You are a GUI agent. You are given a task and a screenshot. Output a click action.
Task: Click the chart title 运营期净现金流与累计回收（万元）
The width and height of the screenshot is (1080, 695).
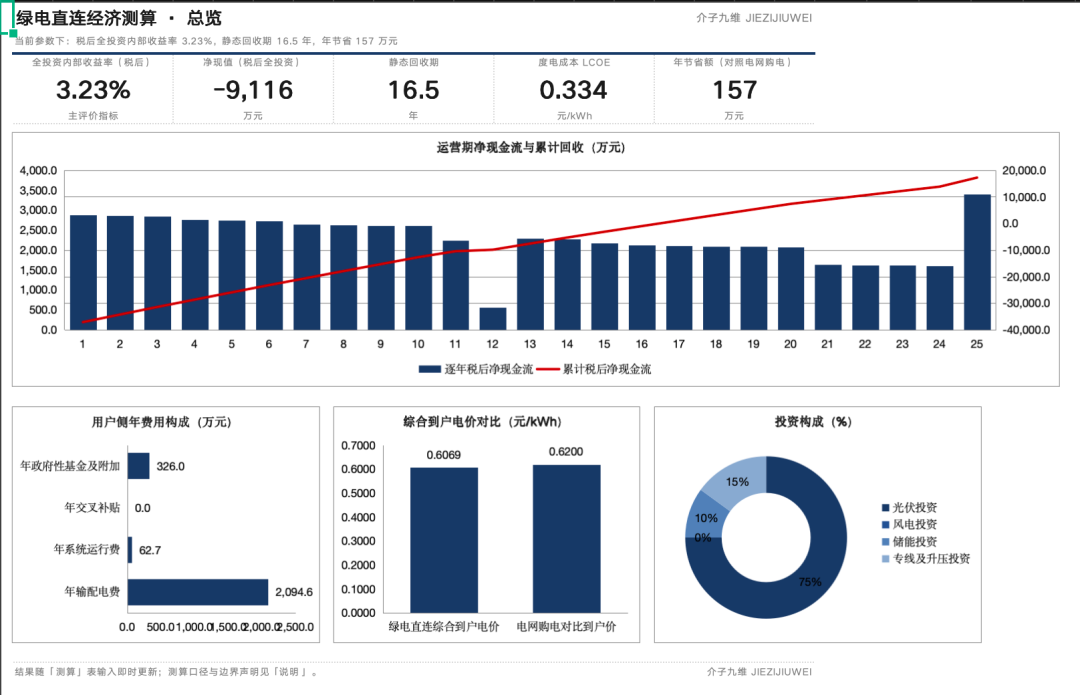click(531, 147)
